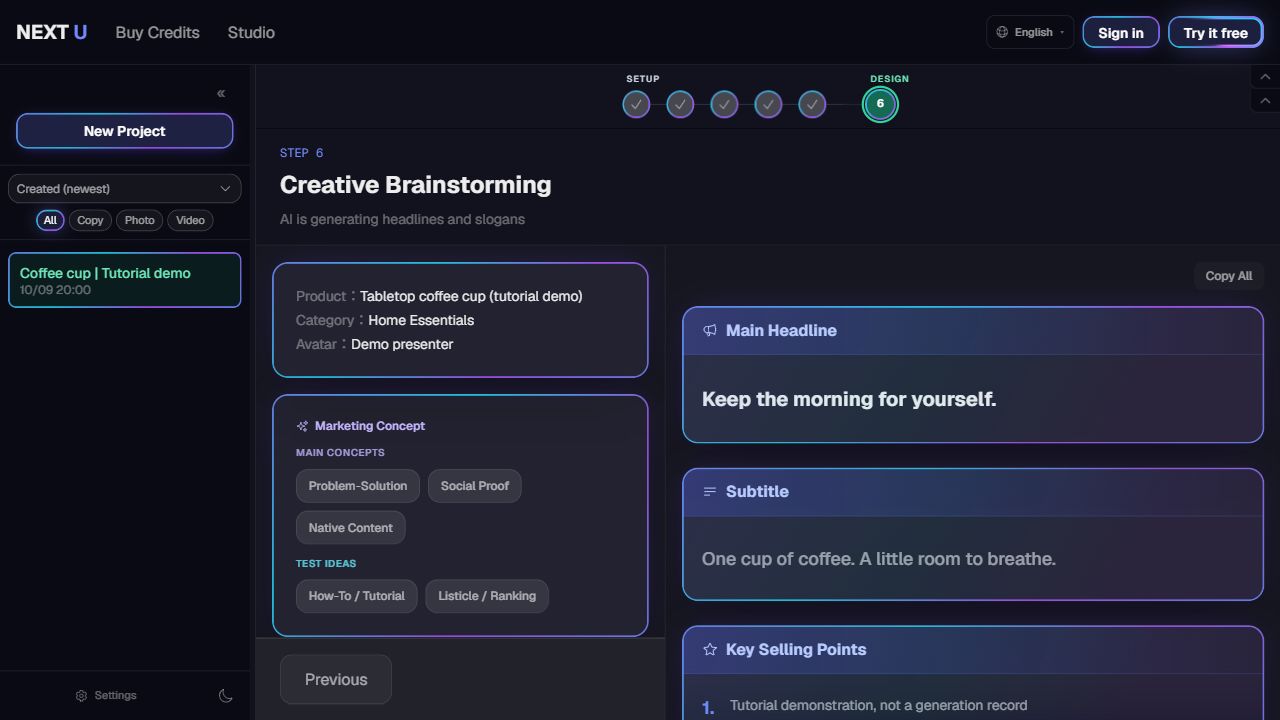This screenshot has width=1280, height=720.
Task: Go to the fifth completed Setup step checkmark
Action: (x=812, y=104)
